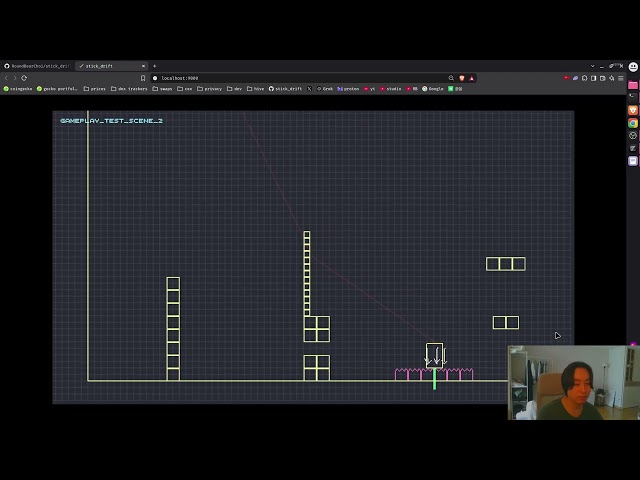Click the purple leaf extension icon

576,78
